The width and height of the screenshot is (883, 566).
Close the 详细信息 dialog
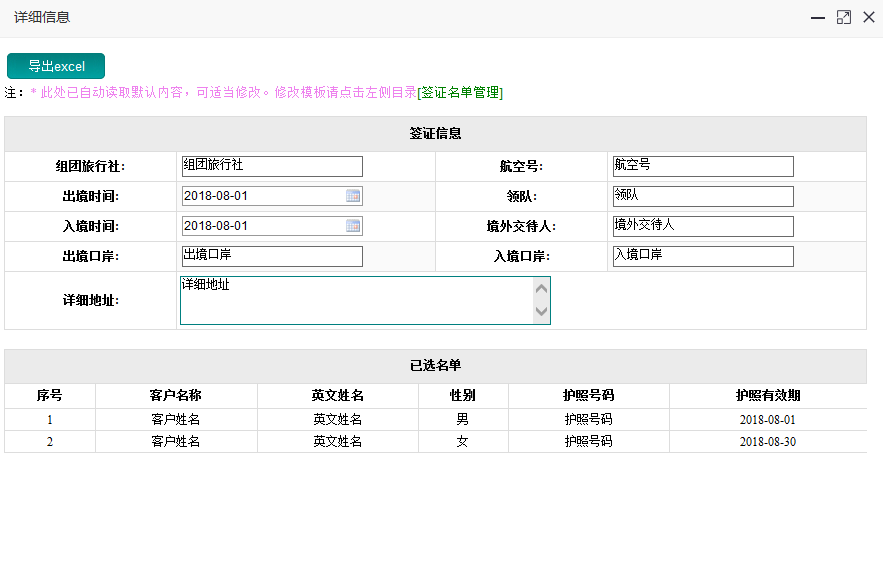tap(868, 18)
